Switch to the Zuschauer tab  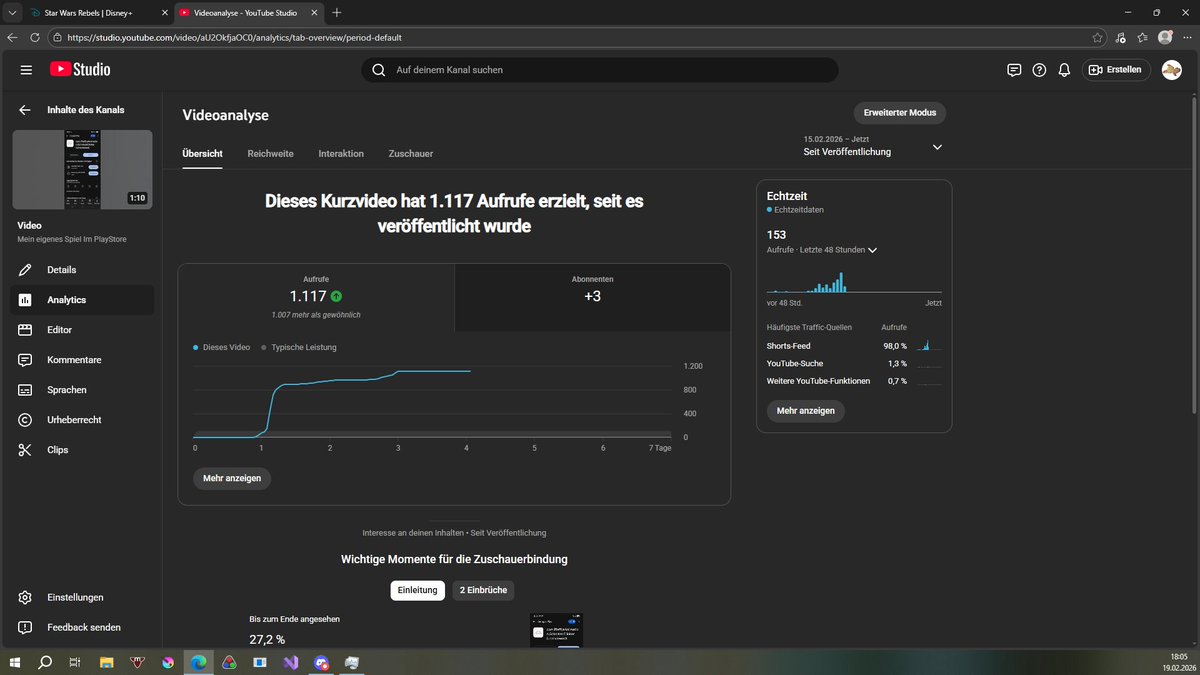(x=411, y=154)
